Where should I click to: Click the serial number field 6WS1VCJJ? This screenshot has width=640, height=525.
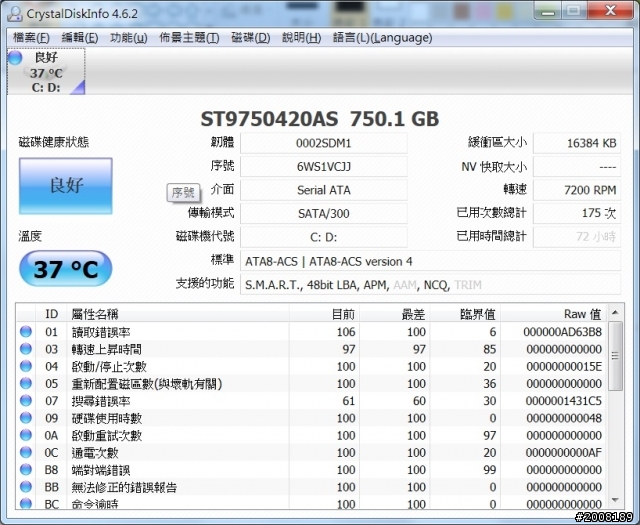coord(324,167)
